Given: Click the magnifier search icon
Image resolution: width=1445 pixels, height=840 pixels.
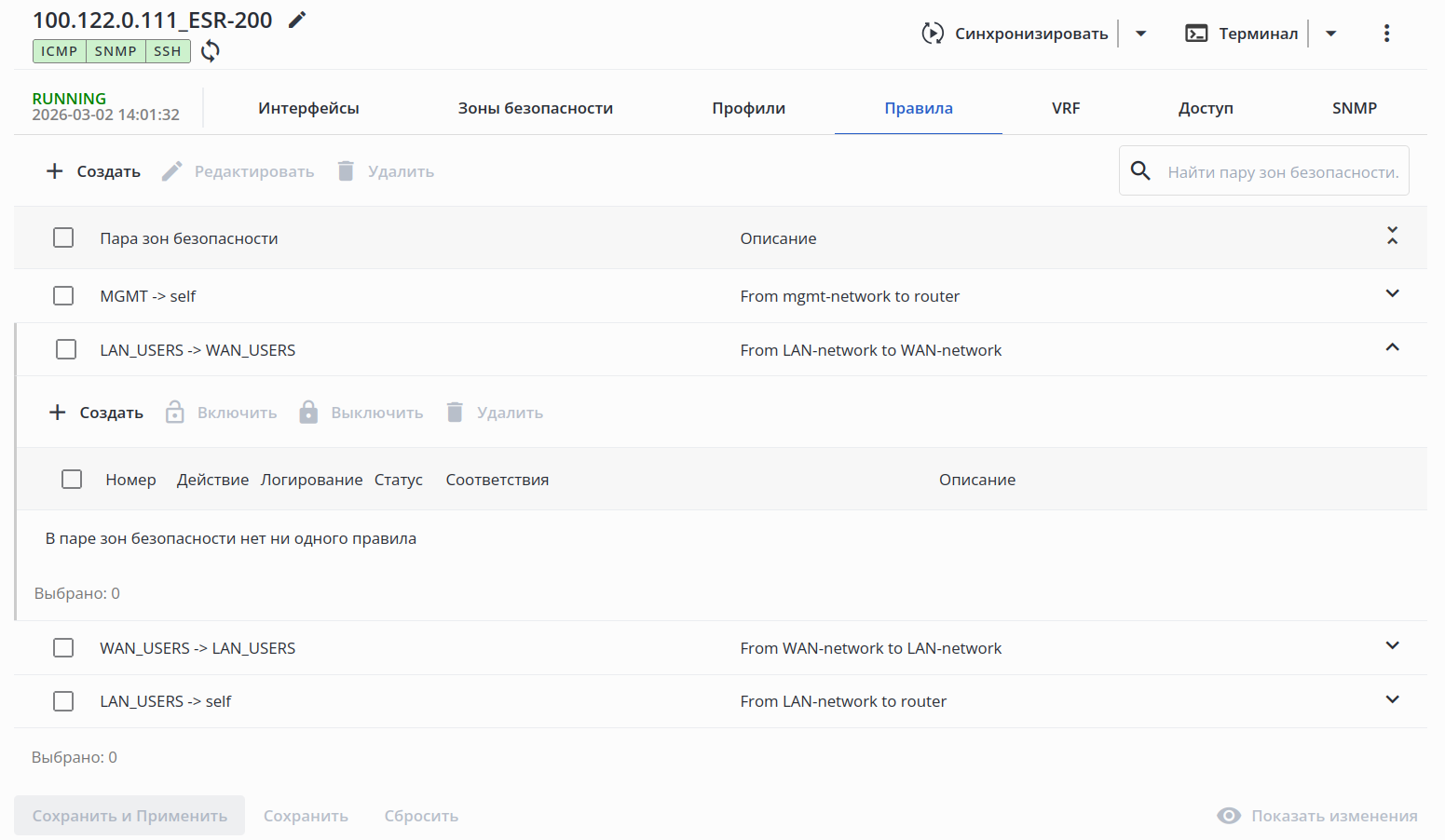Looking at the screenshot, I should pyautogui.click(x=1140, y=171).
